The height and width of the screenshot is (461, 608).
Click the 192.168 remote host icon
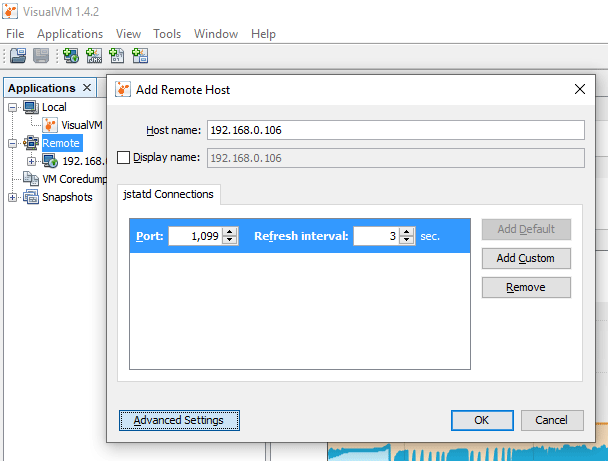(x=50, y=161)
